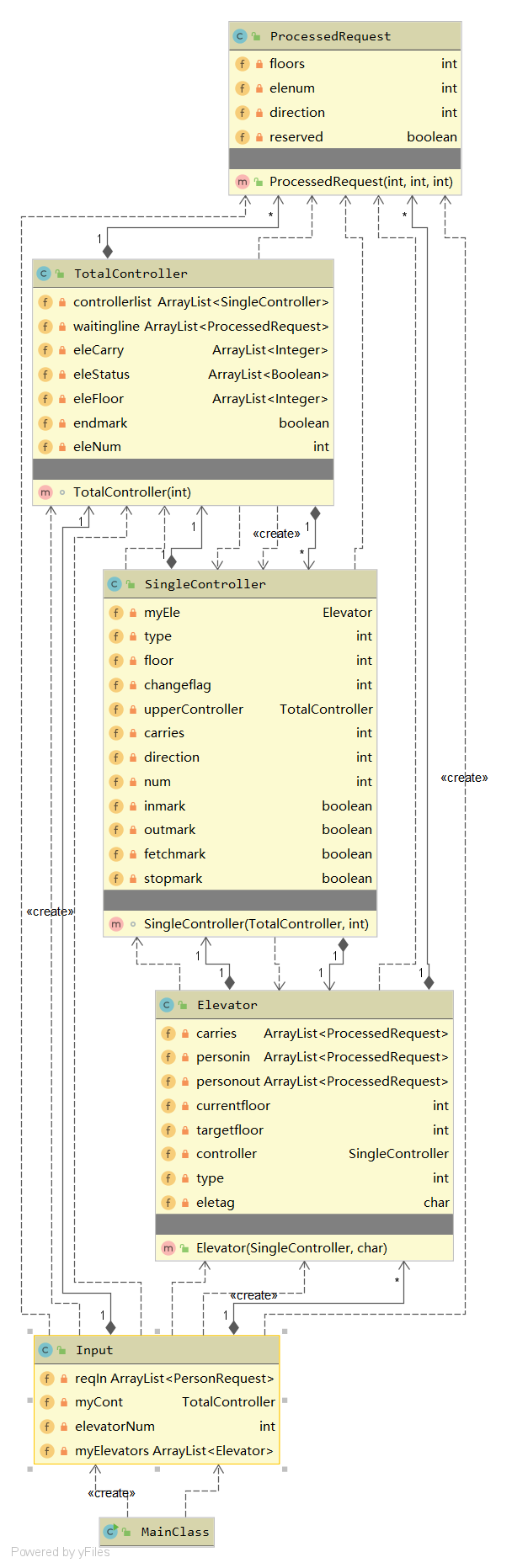This screenshot has height=1568, width=512.
Task: Click the field icon beside eletag
Action: click(x=168, y=1203)
